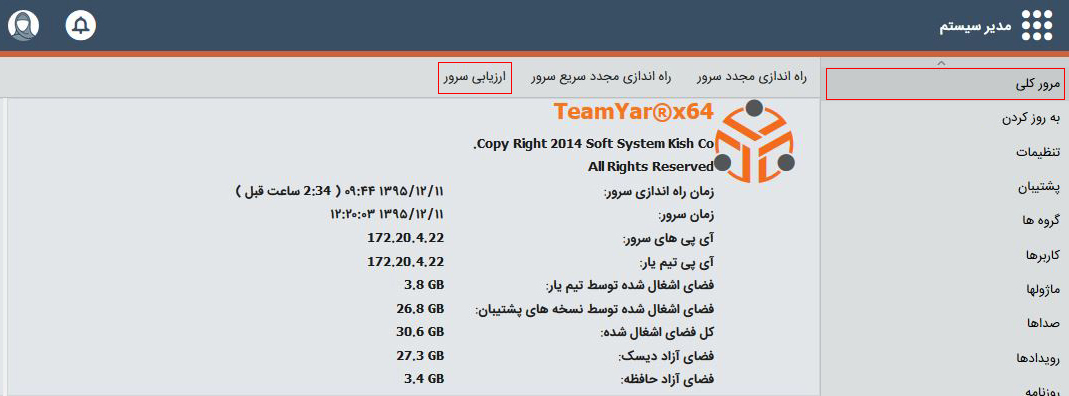The height and width of the screenshot is (396, 1069).
Task: Open تنظیمات in the sidebar
Action: pyautogui.click(x=1038, y=152)
